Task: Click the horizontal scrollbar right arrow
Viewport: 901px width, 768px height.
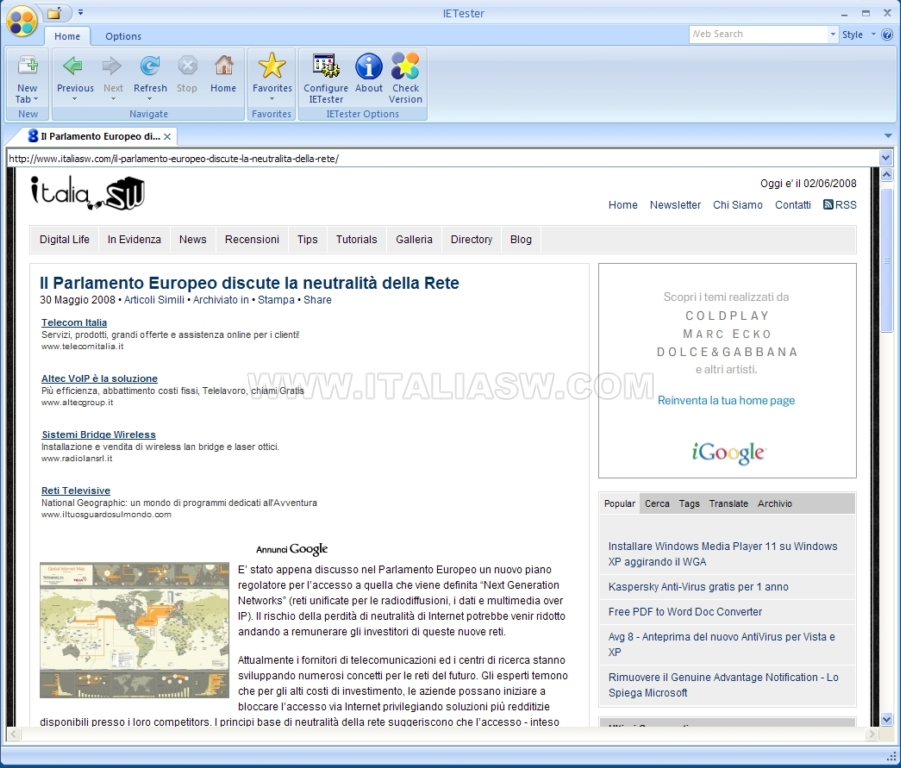Action: click(x=872, y=734)
